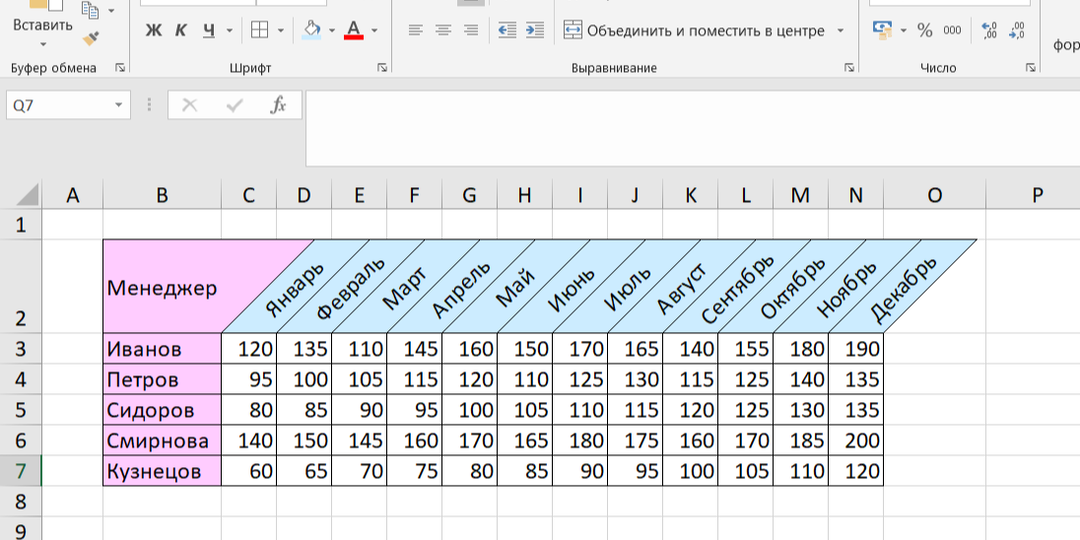Cancel formula entry X icon
The width and height of the screenshot is (1080, 540).
[x=189, y=105]
